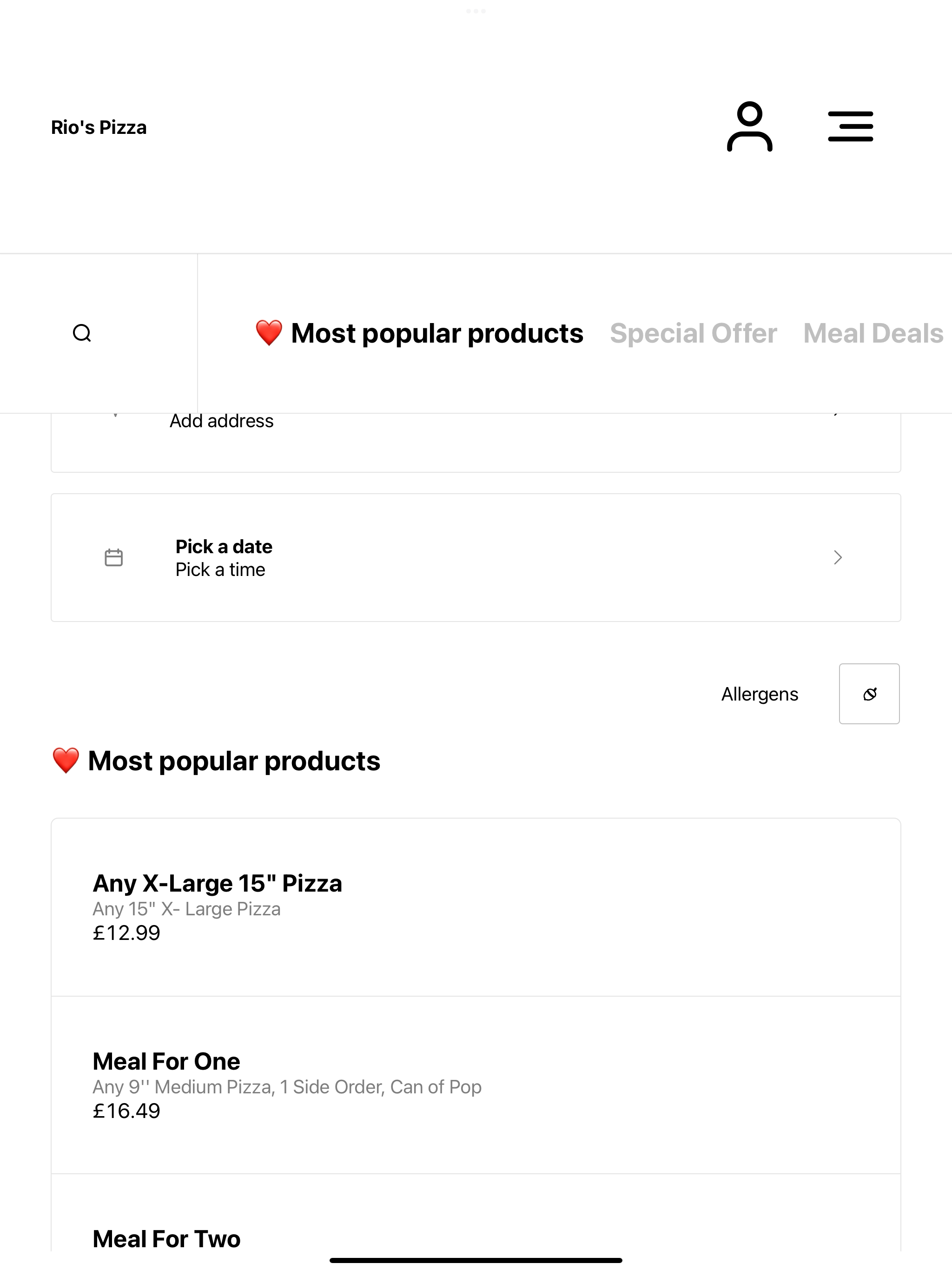
Task: Click the red heart in category tab
Action: click(269, 333)
